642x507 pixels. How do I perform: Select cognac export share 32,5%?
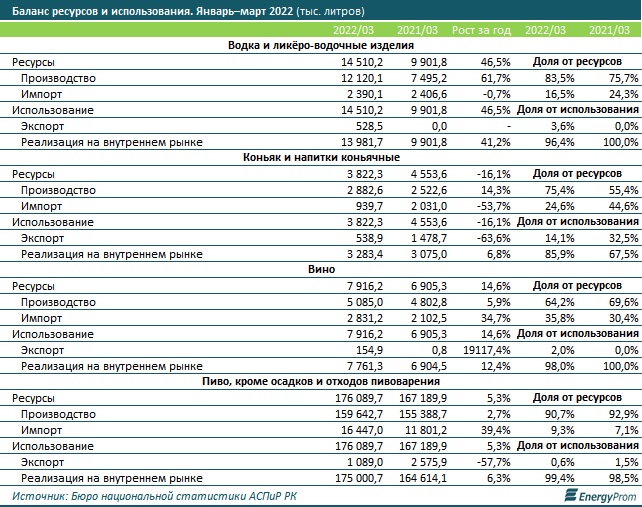[623, 238]
